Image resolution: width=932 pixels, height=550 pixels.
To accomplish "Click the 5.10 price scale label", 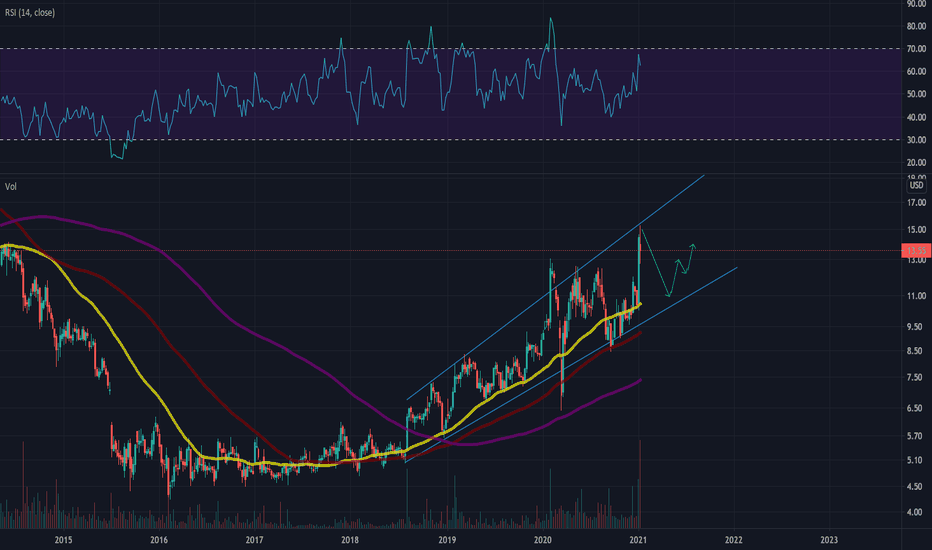I will 916,460.
